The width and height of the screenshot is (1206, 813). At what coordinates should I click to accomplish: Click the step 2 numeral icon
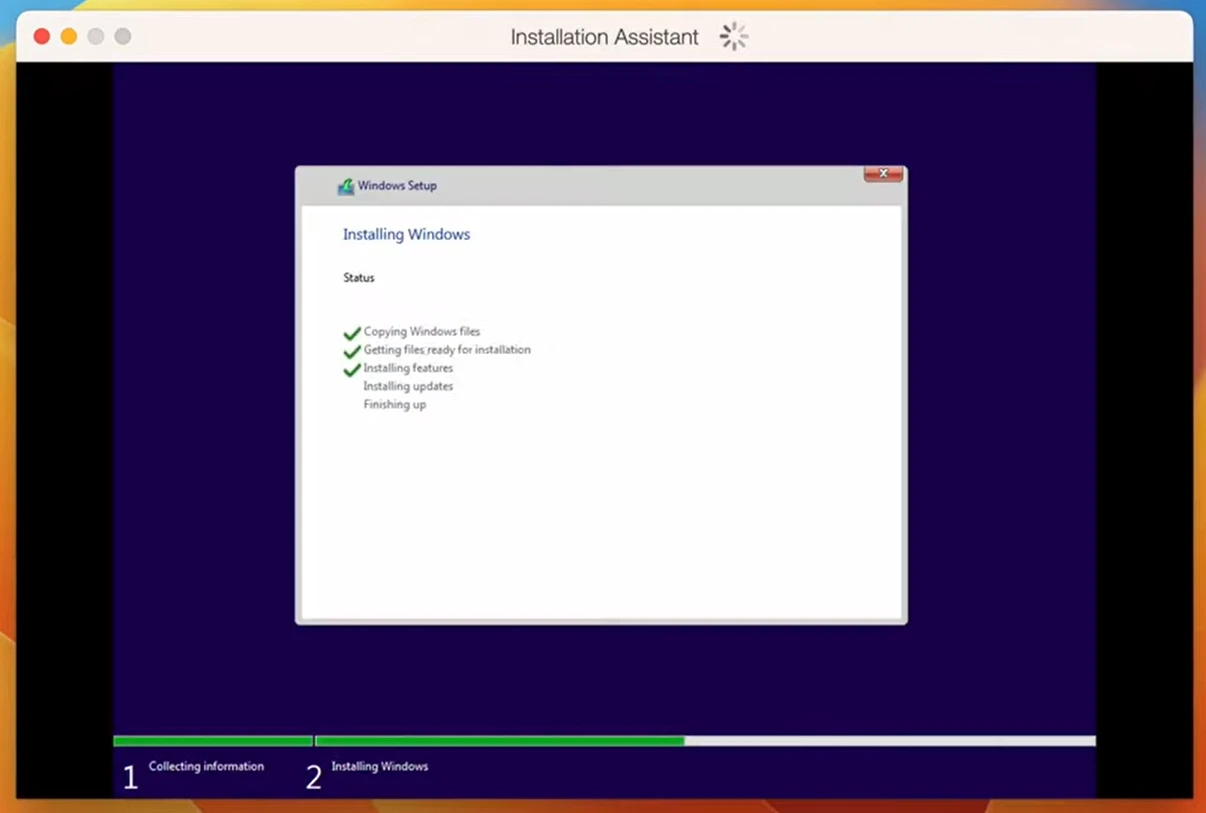point(313,776)
